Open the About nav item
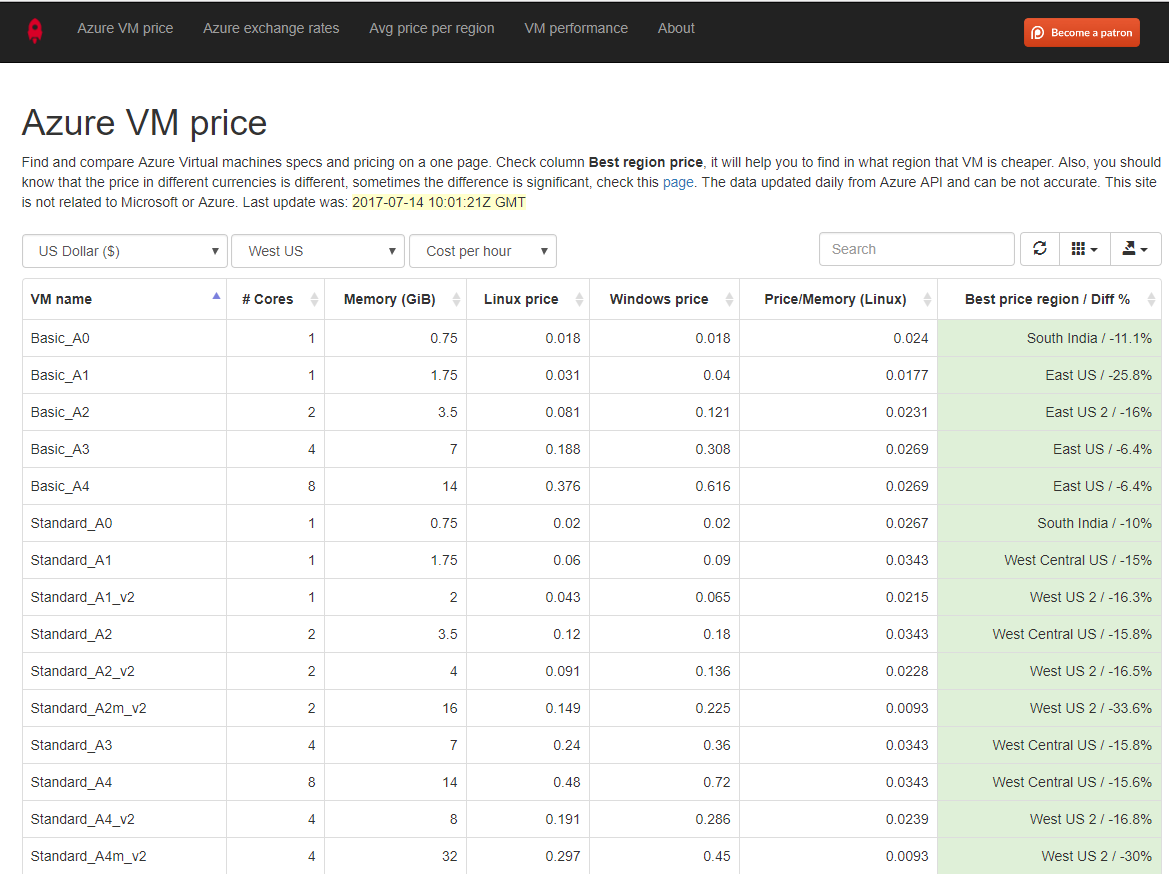This screenshot has height=874, width=1169. point(676,28)
